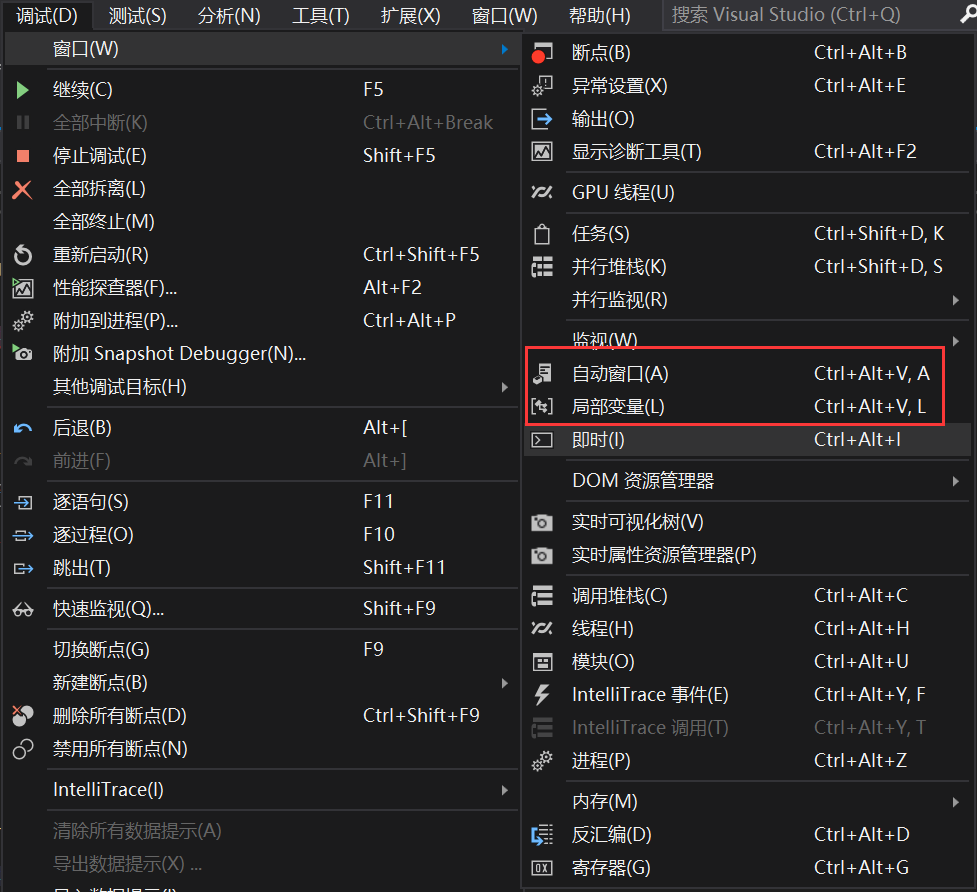Click the blue Step Backward arrow icon
Viewport: 977px width, 892px height.
pos(23,428)
